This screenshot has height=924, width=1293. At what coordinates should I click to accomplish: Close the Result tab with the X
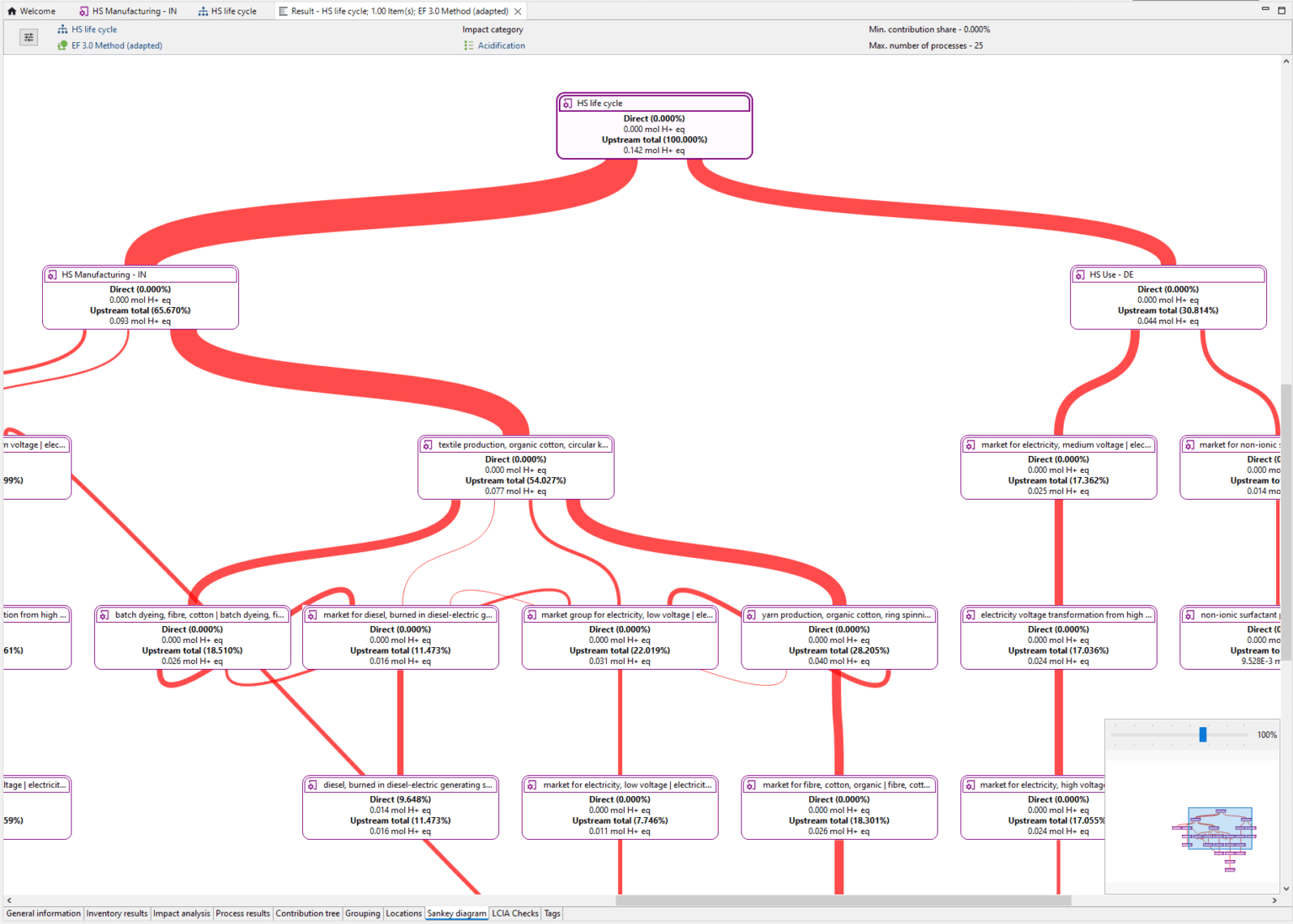point(518,11)
